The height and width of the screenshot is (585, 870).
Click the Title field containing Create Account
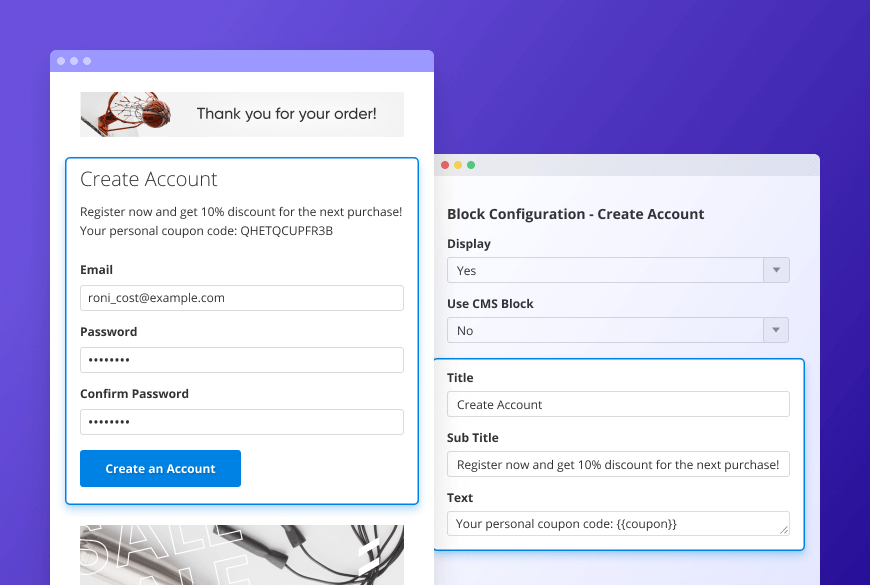click(617, 404)
